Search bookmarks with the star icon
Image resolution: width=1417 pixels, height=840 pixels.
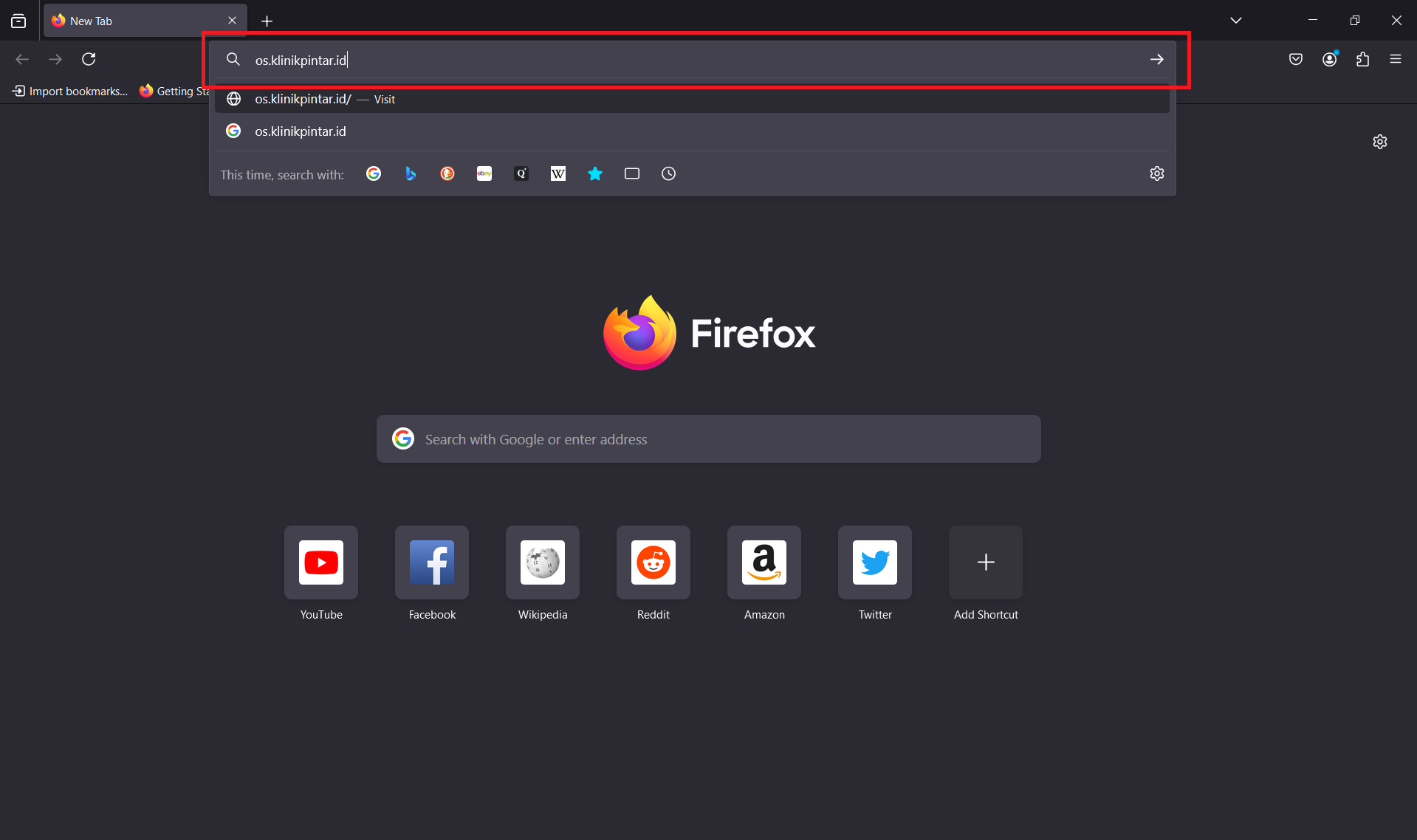click(595, 173)
